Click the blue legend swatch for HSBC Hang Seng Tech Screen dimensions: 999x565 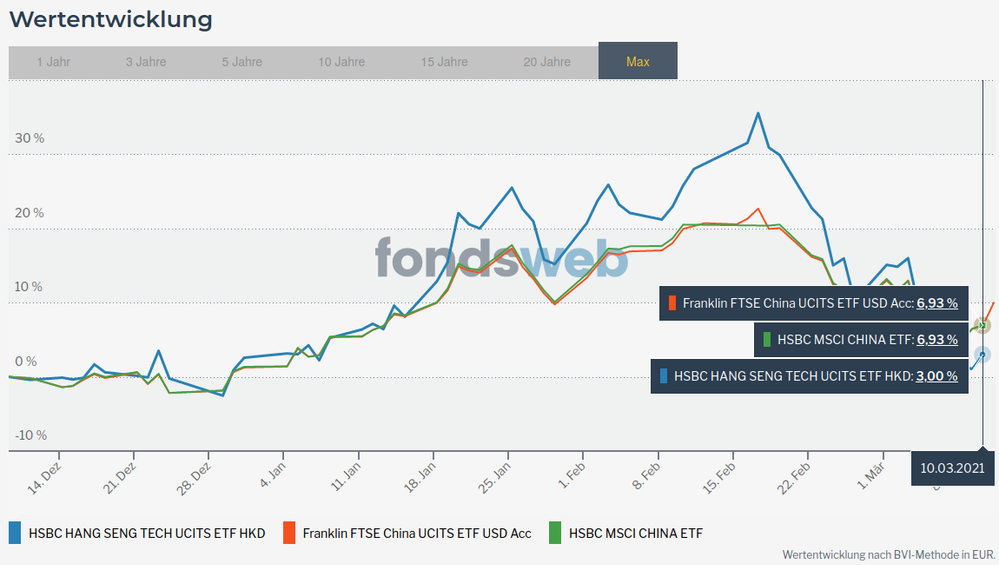(x=15, y=533)
